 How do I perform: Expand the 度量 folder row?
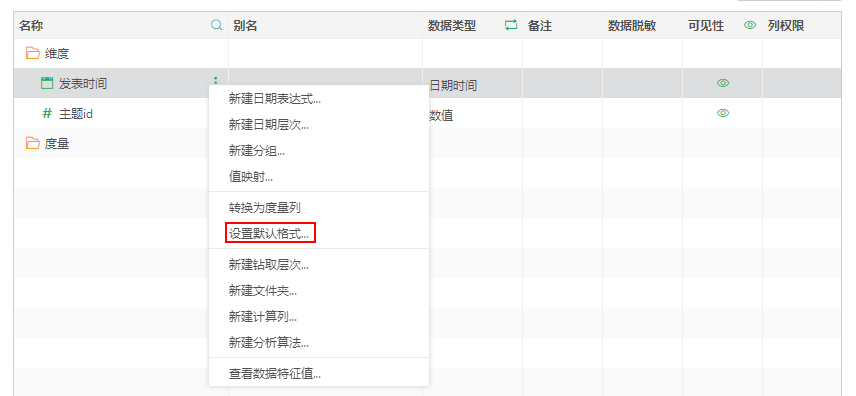click(x=121, y=143)
